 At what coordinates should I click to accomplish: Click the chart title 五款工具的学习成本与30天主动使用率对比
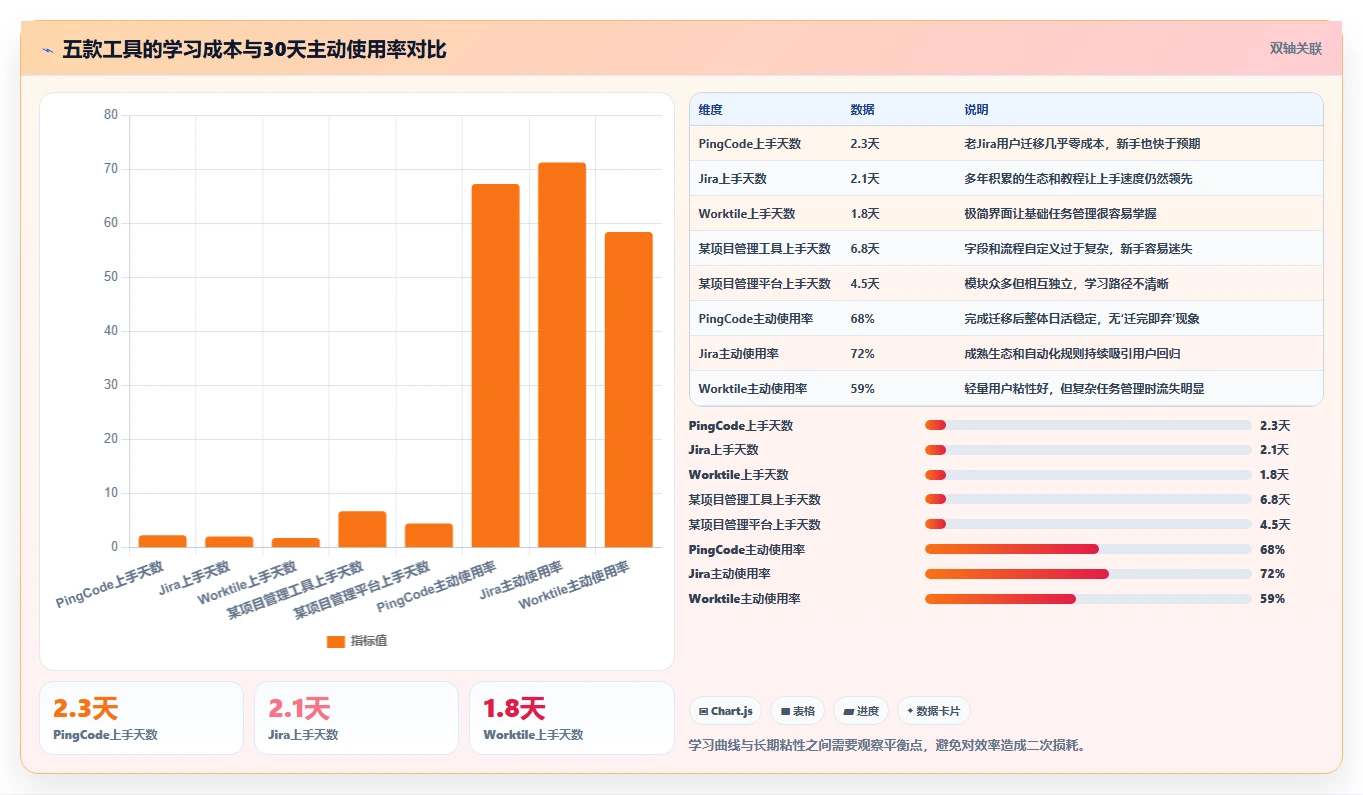point(254,50)
